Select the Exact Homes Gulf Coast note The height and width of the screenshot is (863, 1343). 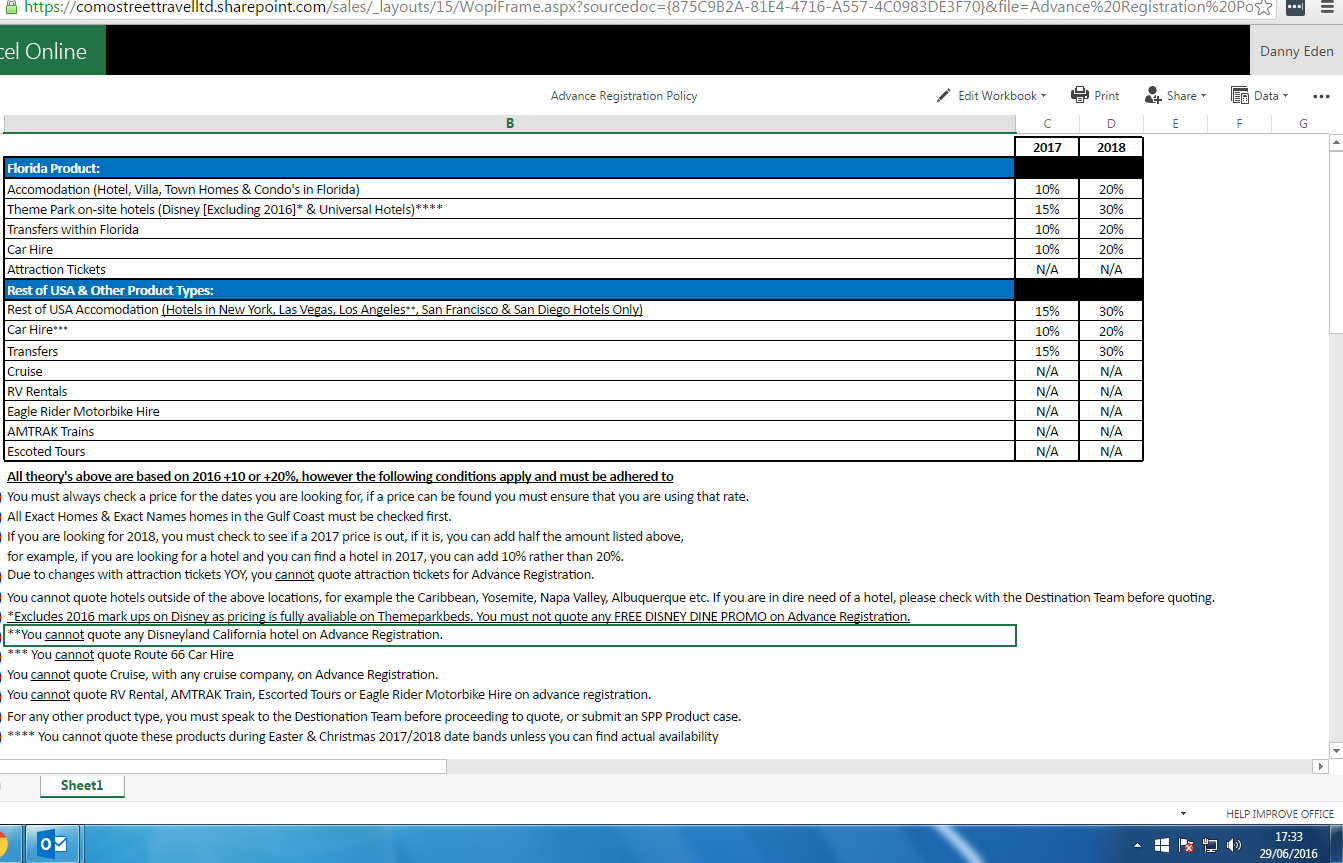[229, 516]
